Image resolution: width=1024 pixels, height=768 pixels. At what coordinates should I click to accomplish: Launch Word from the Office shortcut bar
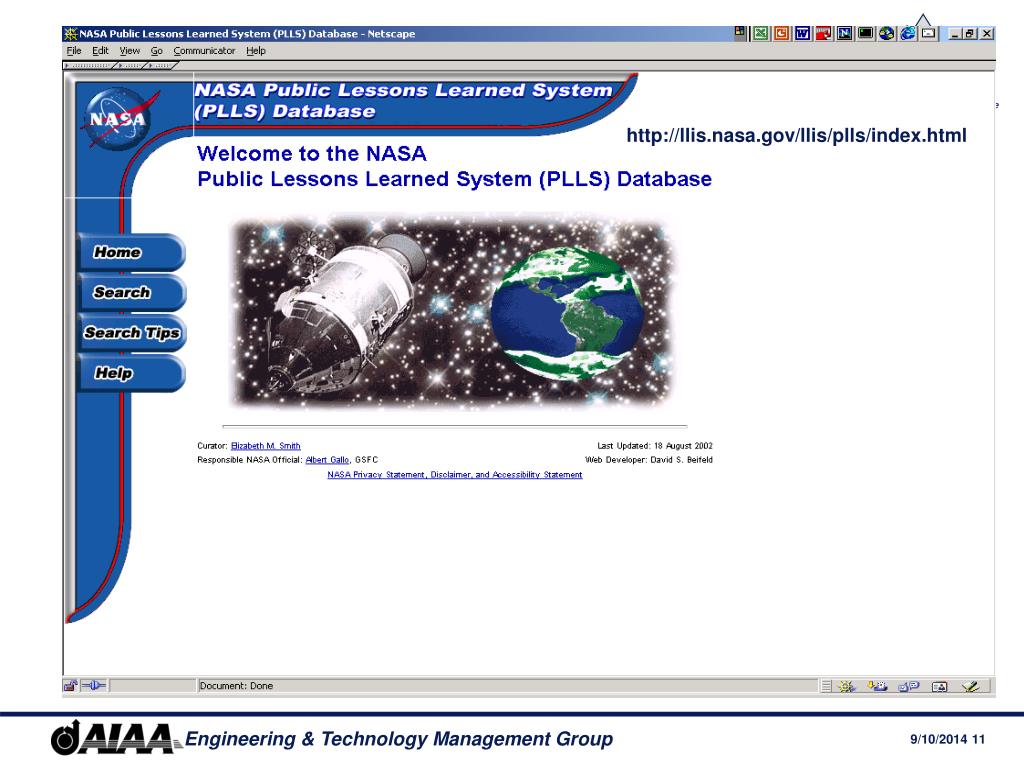click(x=803, y=33)
